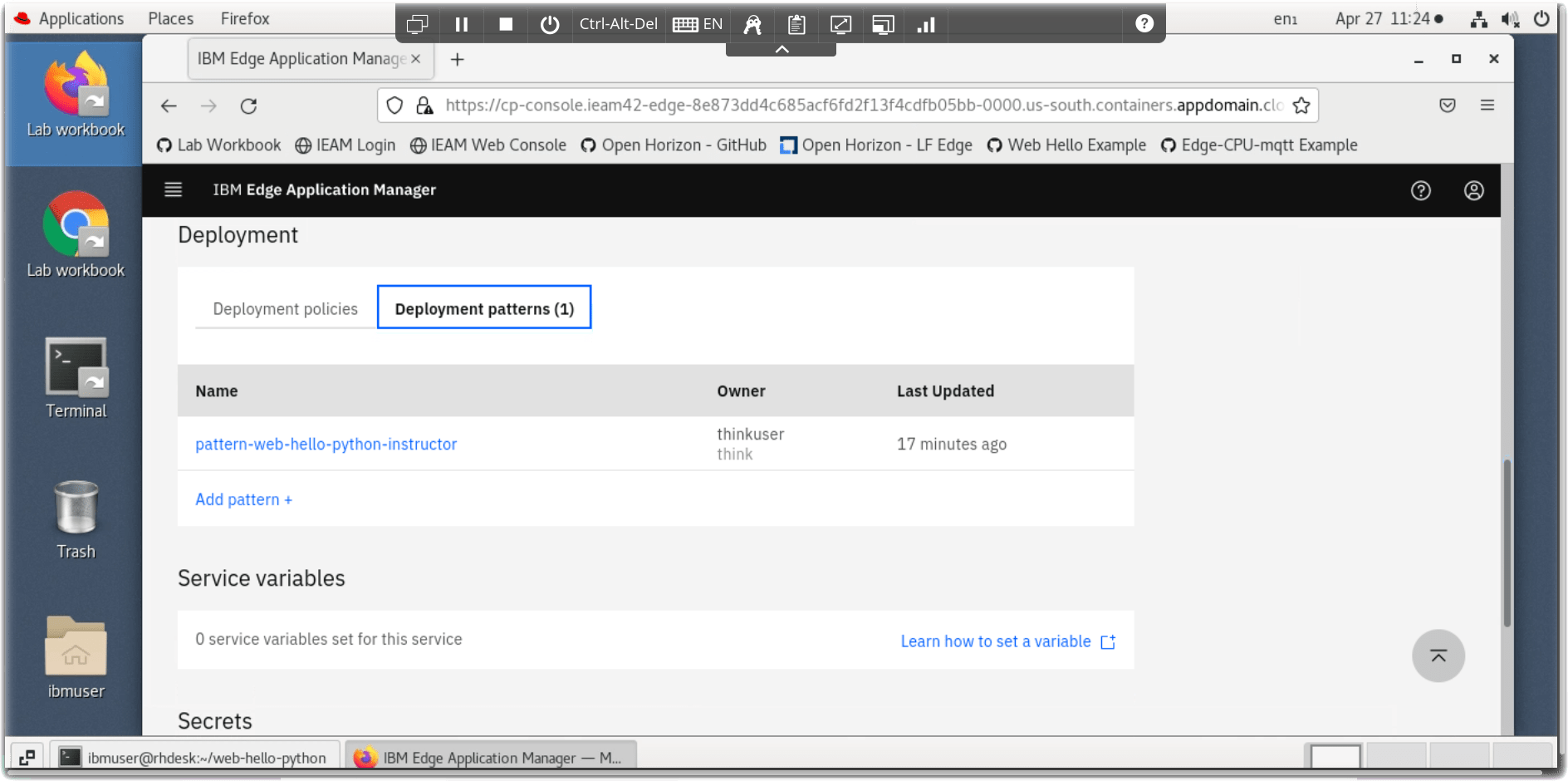Open the Open Horizon - GitHub bookmark
Screen dimensions: 1568x781
point(674,145)
